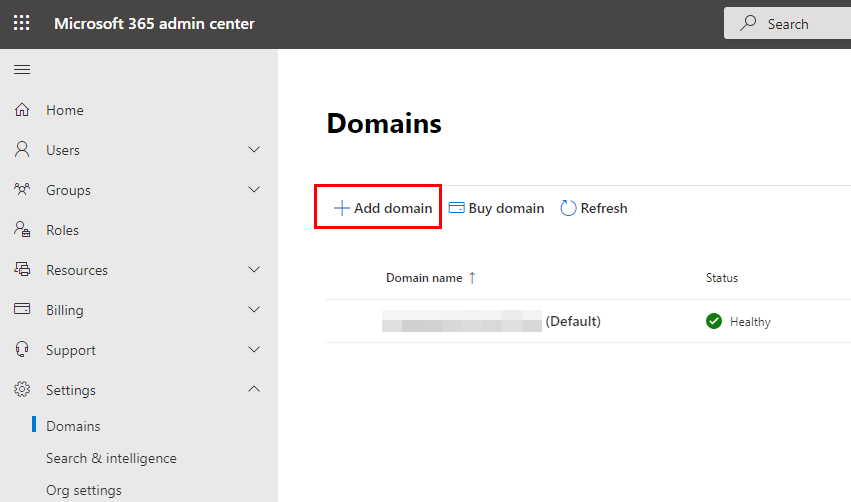Expand the Billing section chevron
The height and width of the screenshot is (502, 851).
pyautogui.click(x=253, y=309)
